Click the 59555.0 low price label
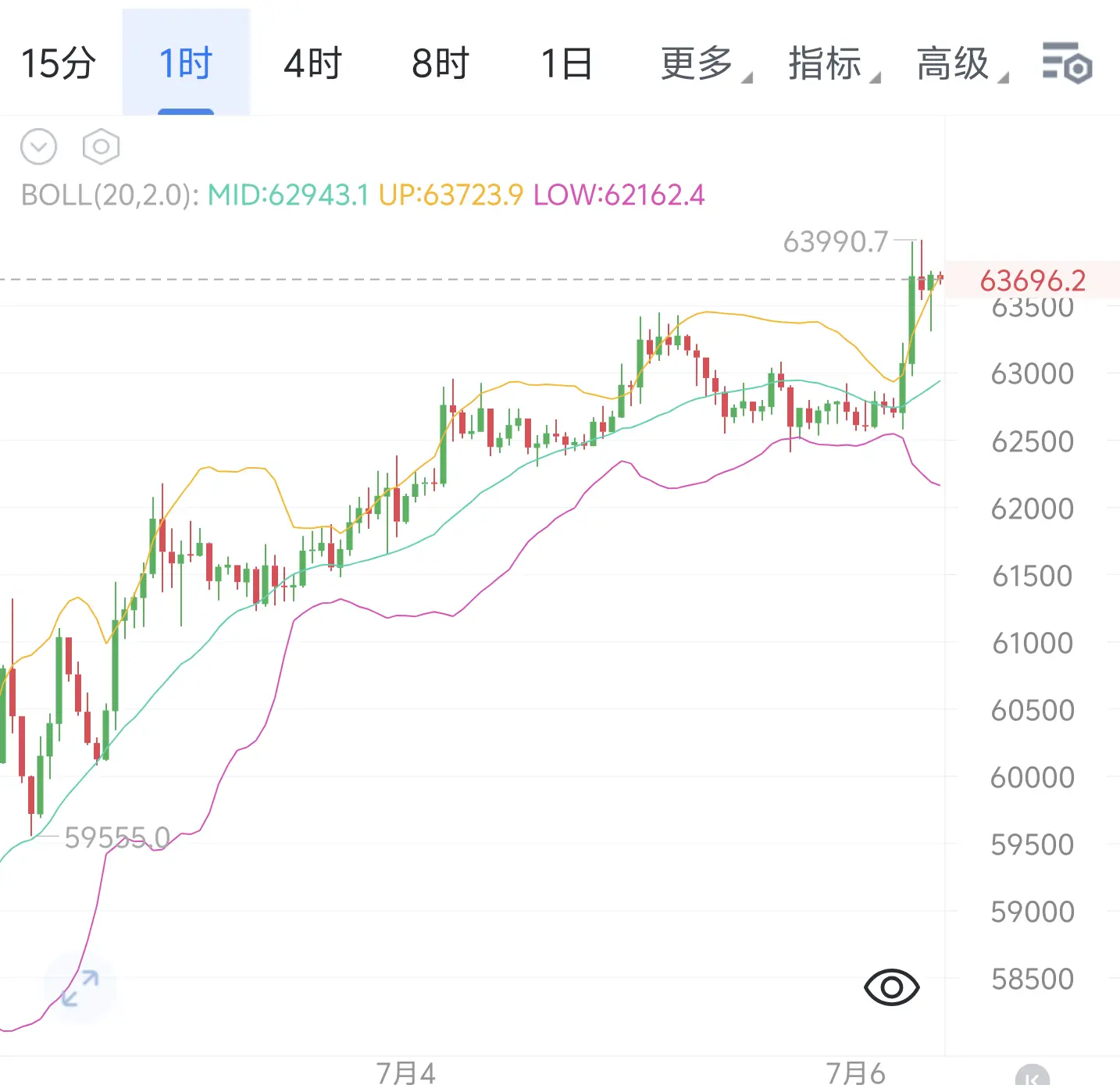Viewport: 1120px width, 1085px height. pos(117,837)
